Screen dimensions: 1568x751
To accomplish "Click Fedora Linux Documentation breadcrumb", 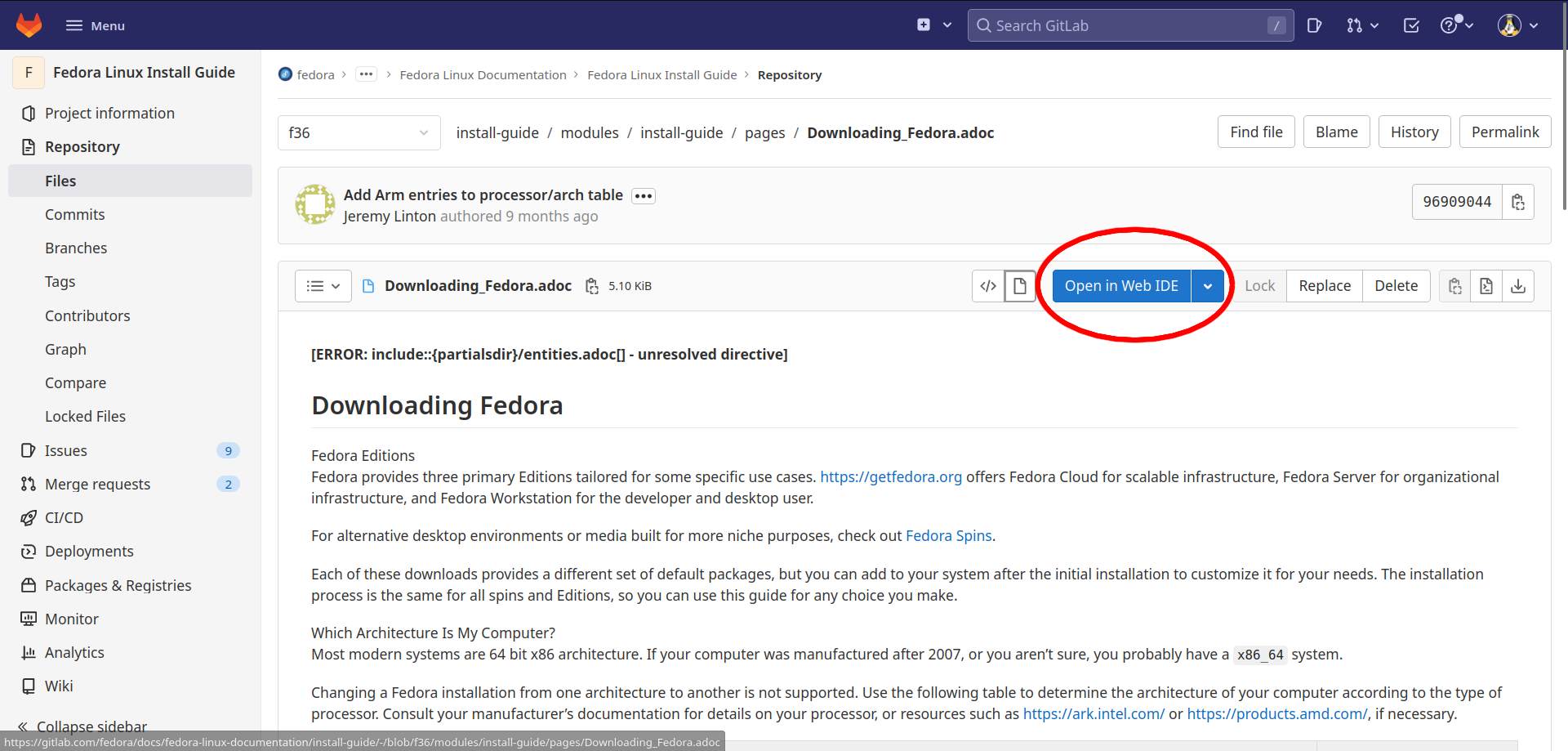I will (x=483, y=74).
